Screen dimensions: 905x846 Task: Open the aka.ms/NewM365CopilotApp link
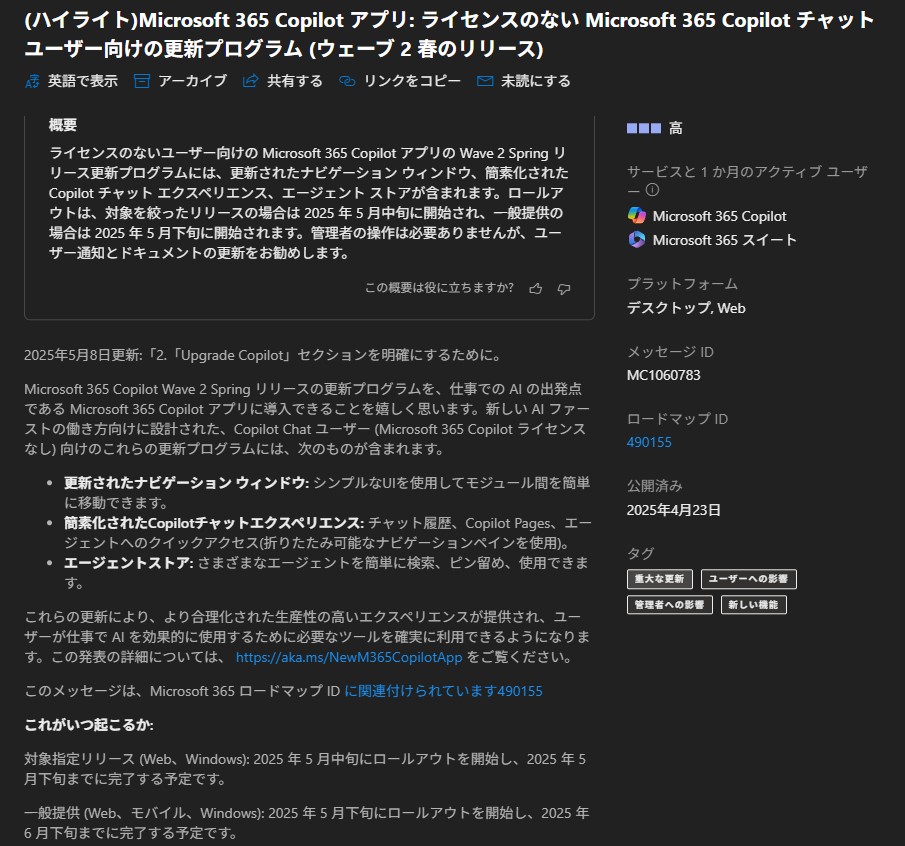[x=349, y=657]
